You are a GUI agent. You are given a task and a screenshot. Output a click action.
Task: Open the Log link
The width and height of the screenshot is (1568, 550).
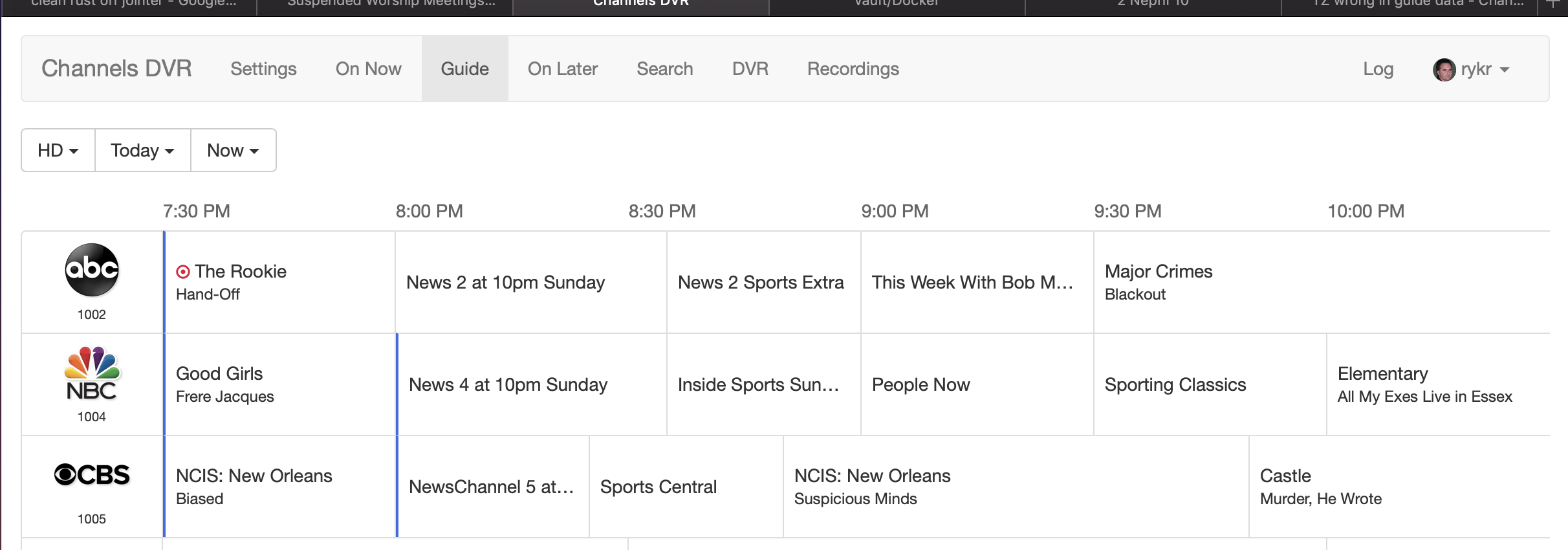(1378, 69)
